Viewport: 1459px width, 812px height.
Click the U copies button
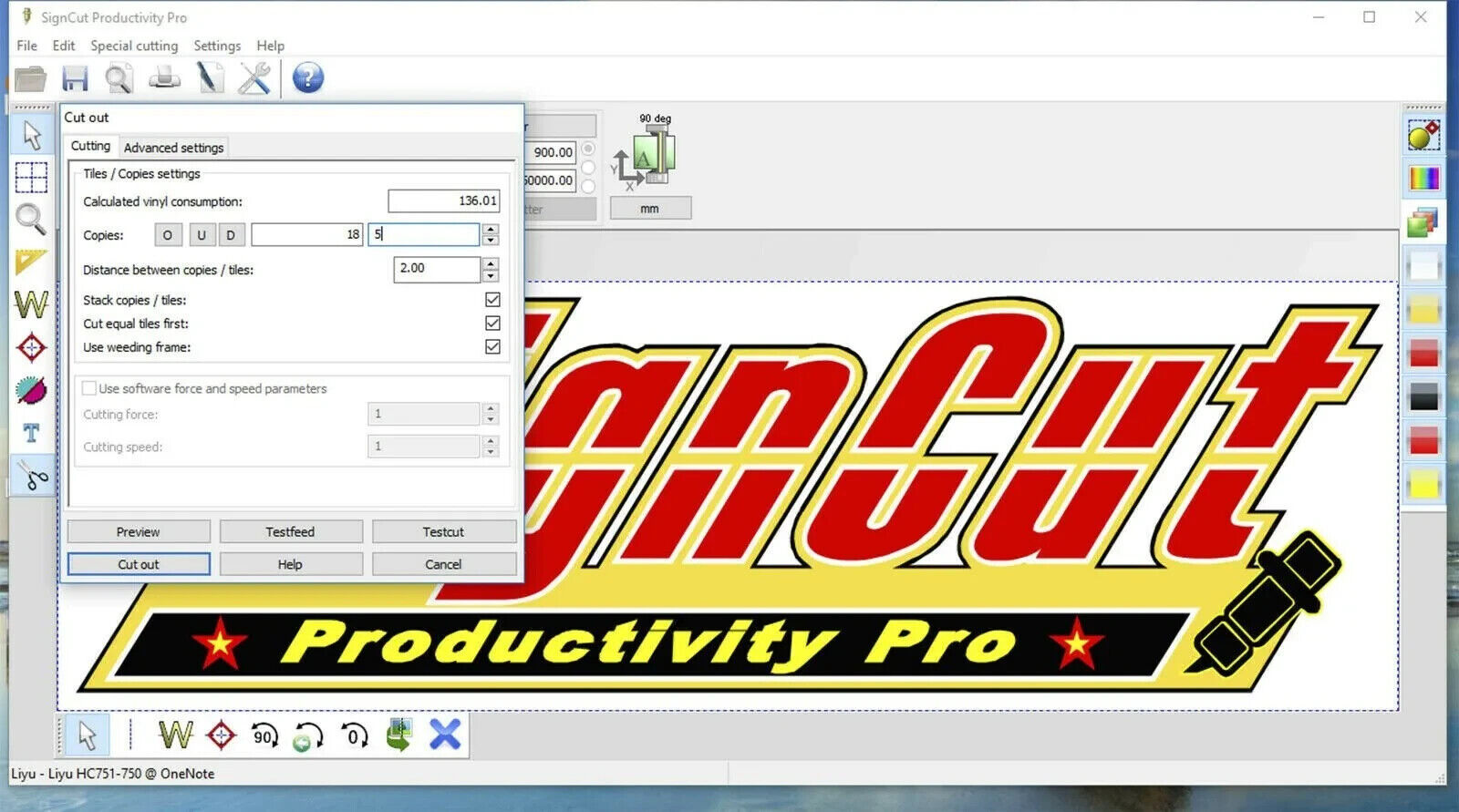(x=202, y=235)
